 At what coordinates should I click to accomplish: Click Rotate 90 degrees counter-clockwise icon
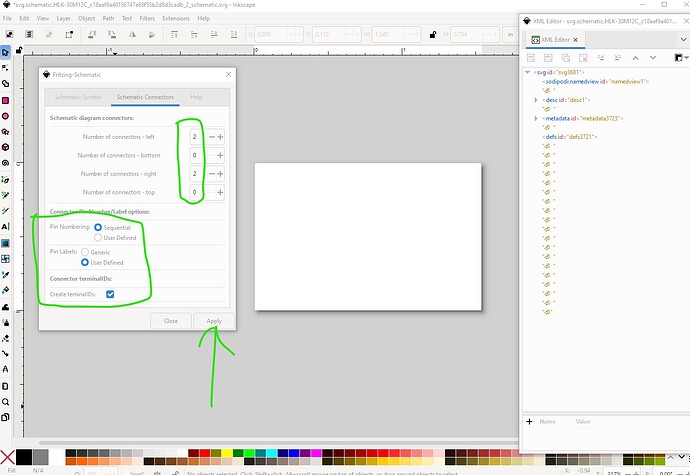(x=92, y=34)
